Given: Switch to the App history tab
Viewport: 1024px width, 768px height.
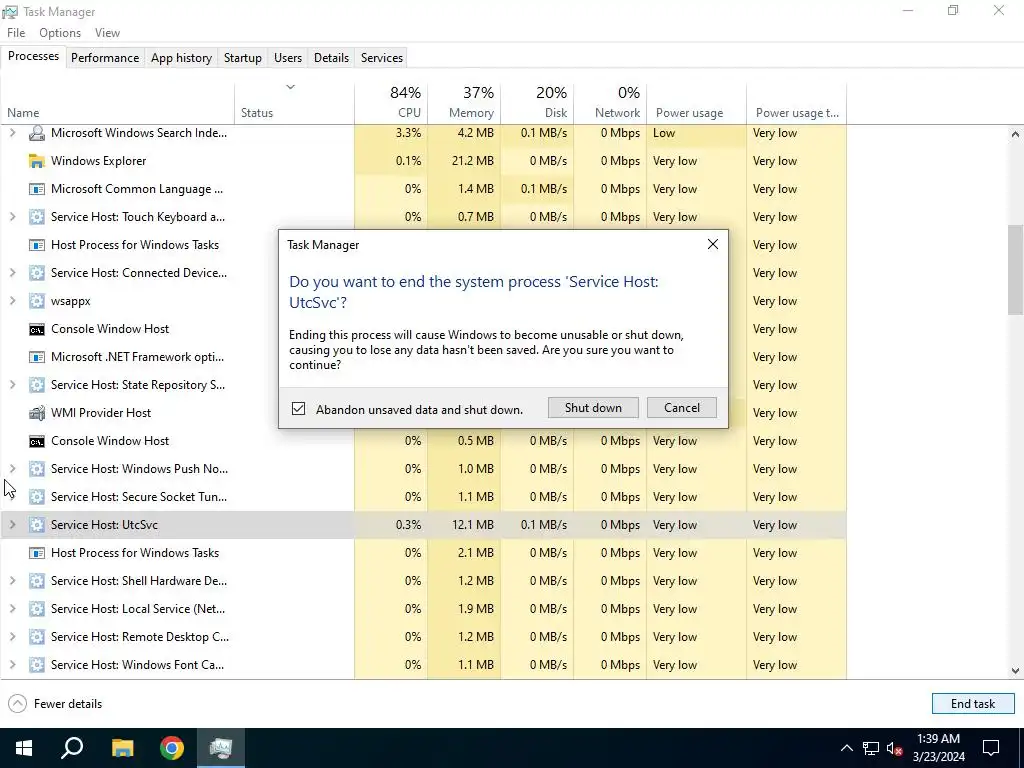Looking at the screenshot, I should tap(182, 57).
